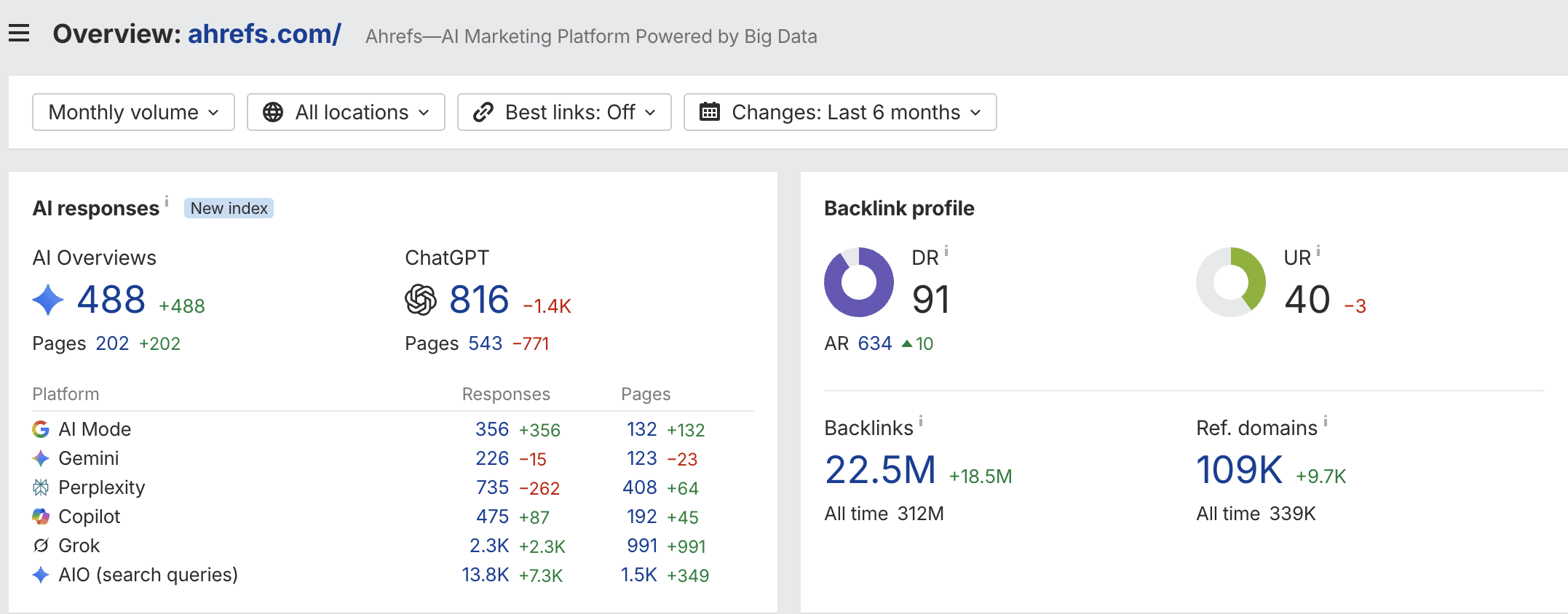Viewport: 1568px width, 614px height.
Task: Click the Platform column header
Action: pos(66,394)
